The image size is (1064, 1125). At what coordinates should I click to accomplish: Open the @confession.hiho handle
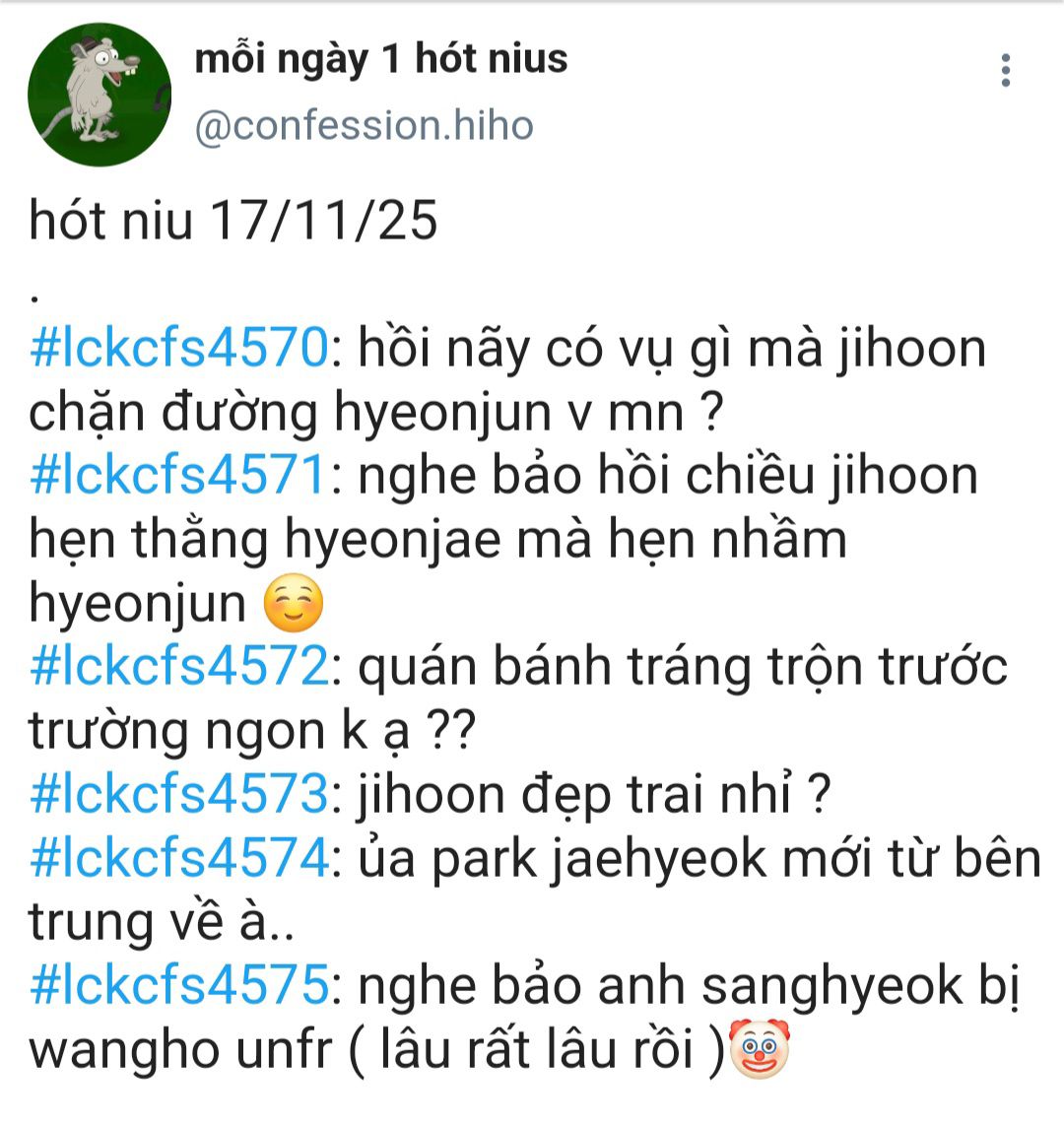pos(364,126)
